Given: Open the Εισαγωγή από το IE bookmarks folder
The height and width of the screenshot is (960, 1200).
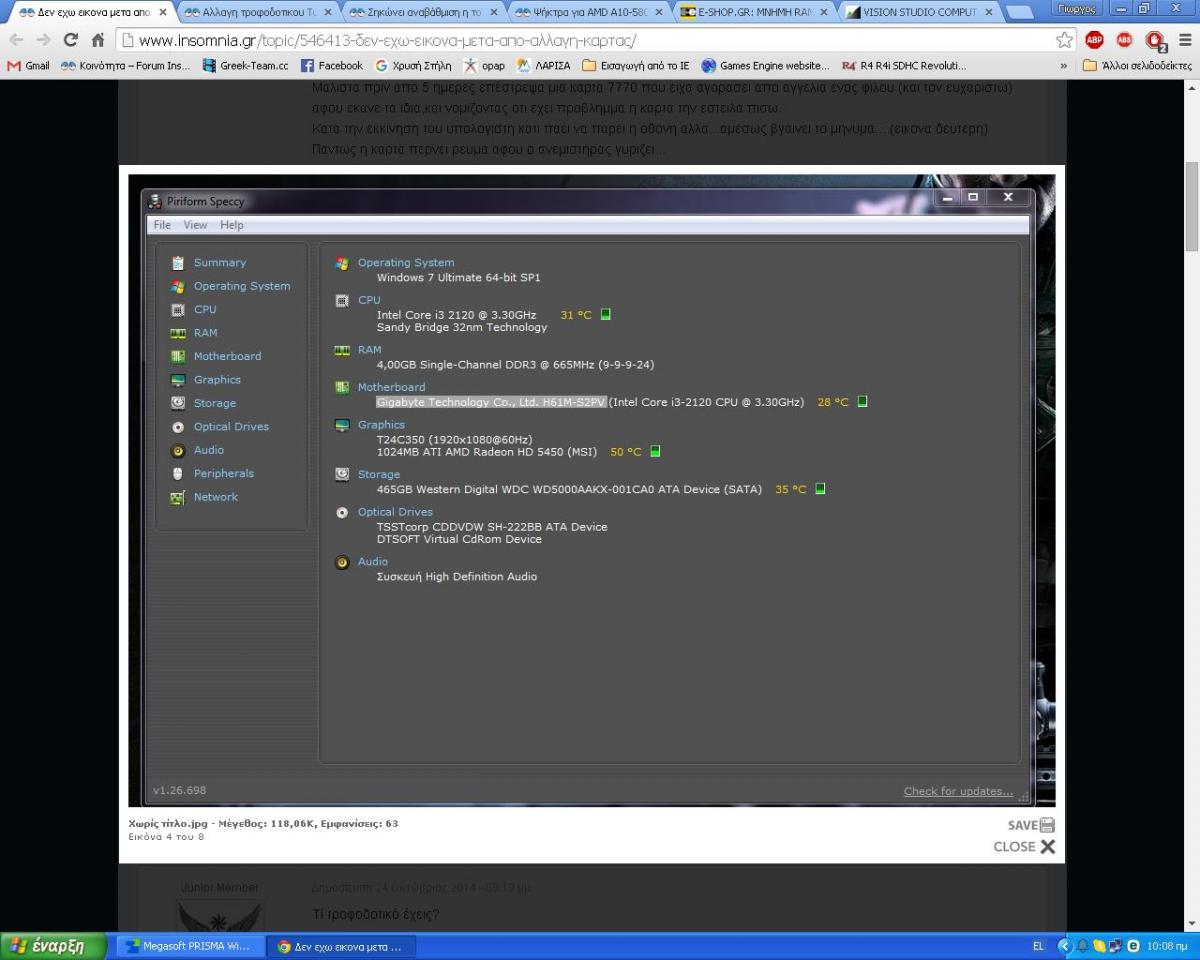Looking at the screenshot, I should pos(635,65).
